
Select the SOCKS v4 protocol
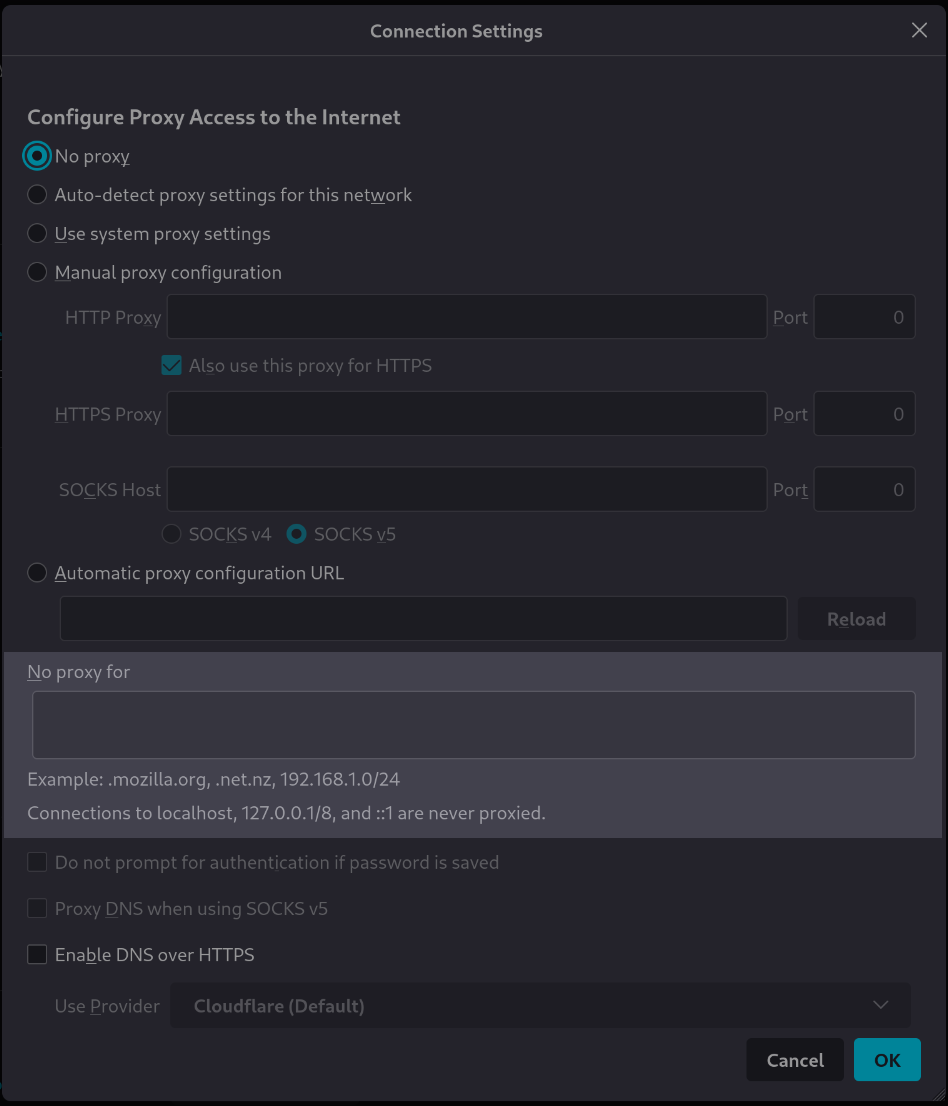click(x=171, y=534)
